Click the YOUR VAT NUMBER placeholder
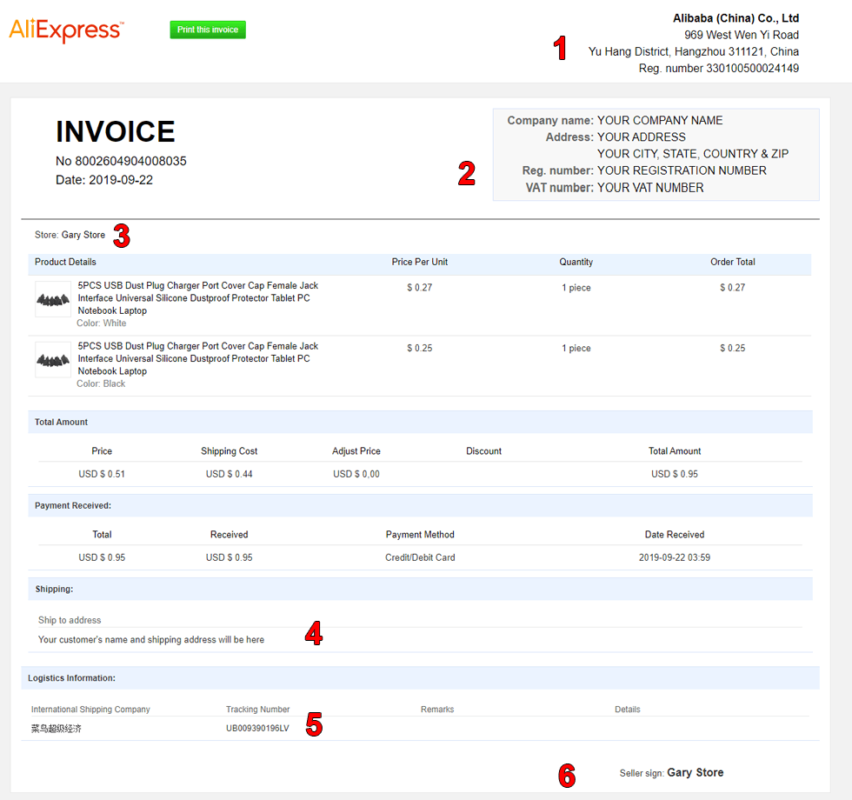Viewport: 852px width, 800px height. pos(650,188)
